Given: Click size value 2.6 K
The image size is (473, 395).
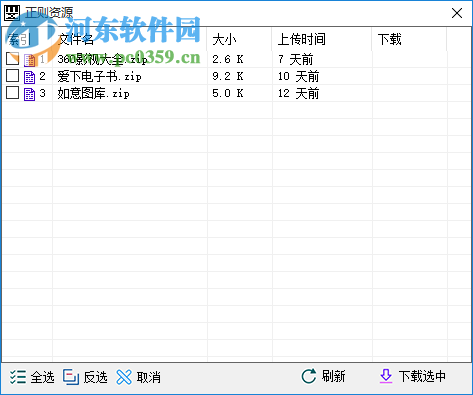Looking at the screenshot, I should 228,59.
